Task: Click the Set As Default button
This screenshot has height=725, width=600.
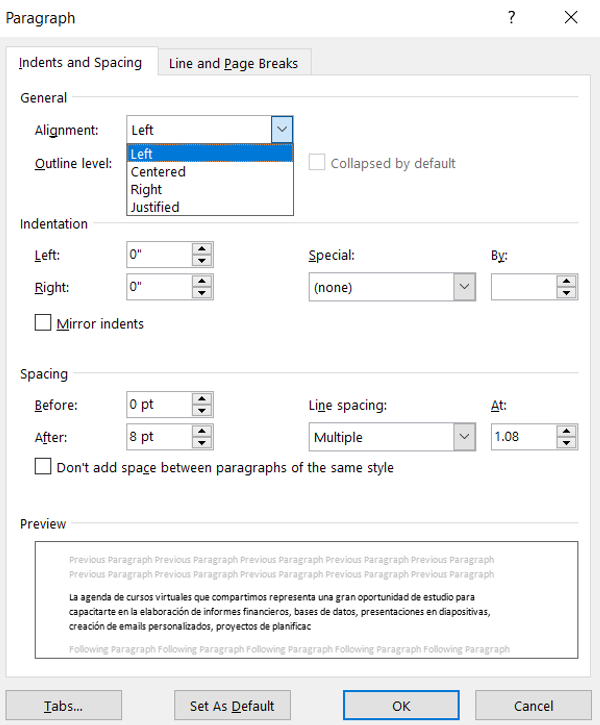Action: [x=233, y=706]
